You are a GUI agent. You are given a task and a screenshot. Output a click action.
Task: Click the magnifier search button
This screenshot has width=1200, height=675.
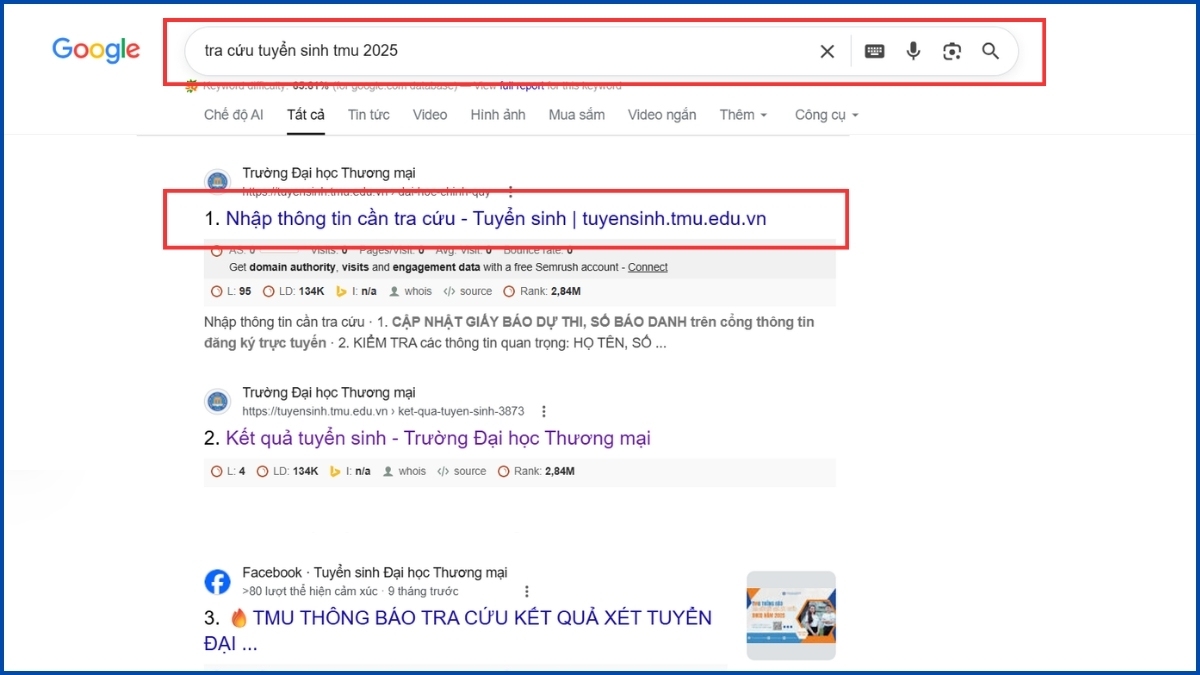pos(990,51)
